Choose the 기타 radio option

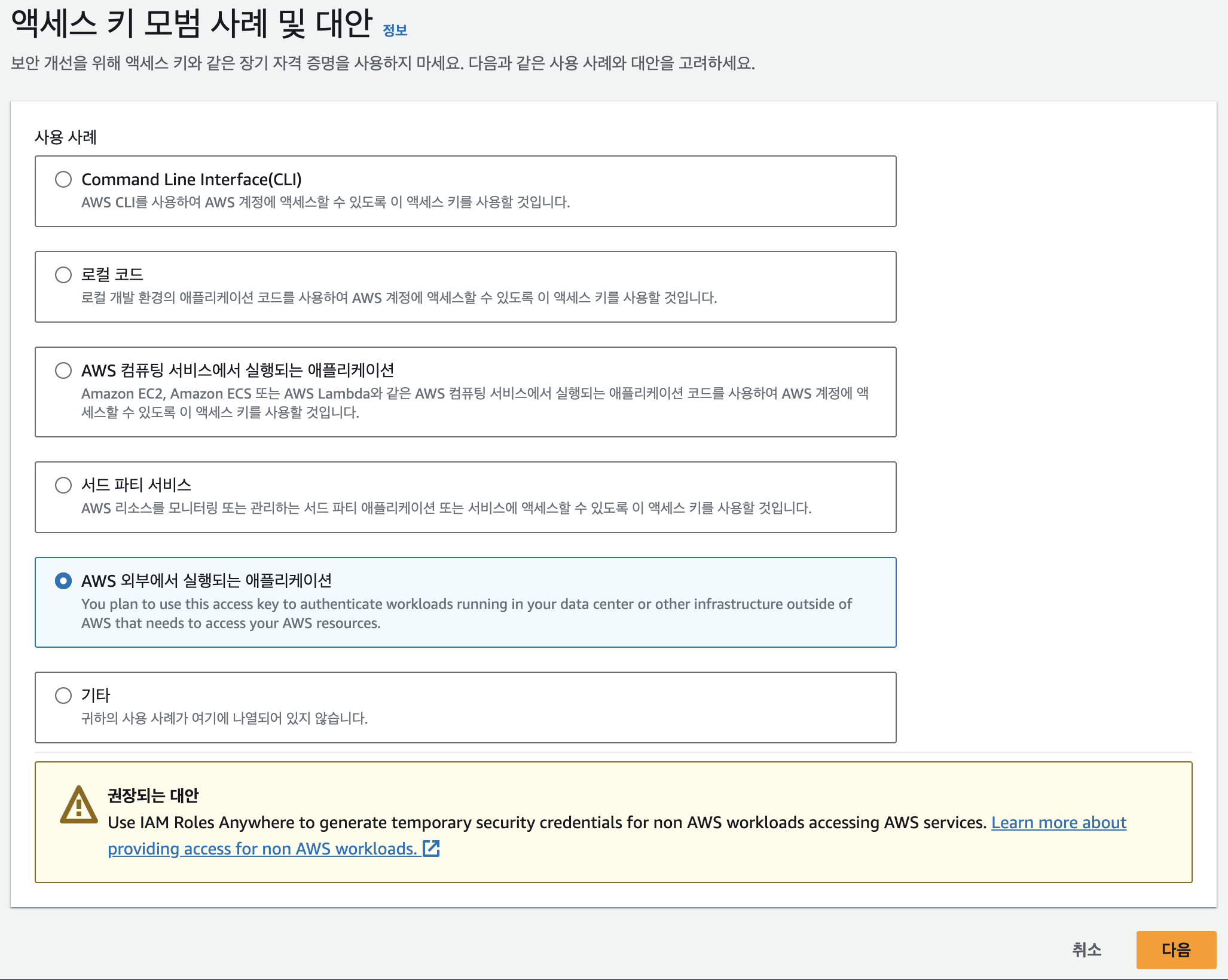point(63,696)
